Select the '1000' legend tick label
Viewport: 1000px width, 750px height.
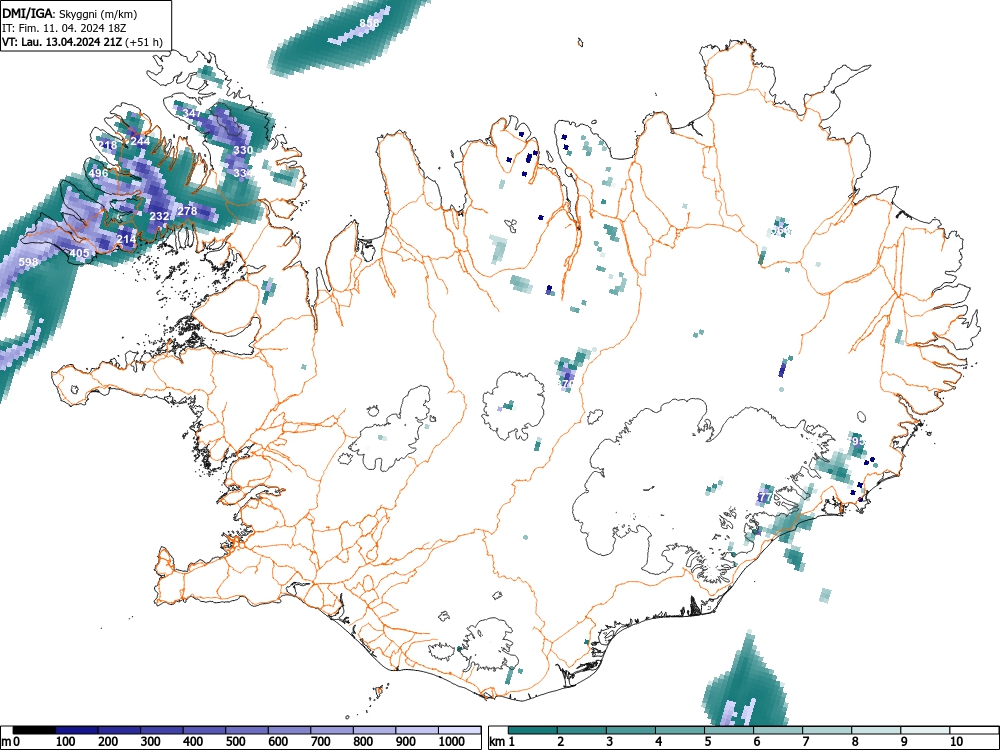tap(452, 742)
